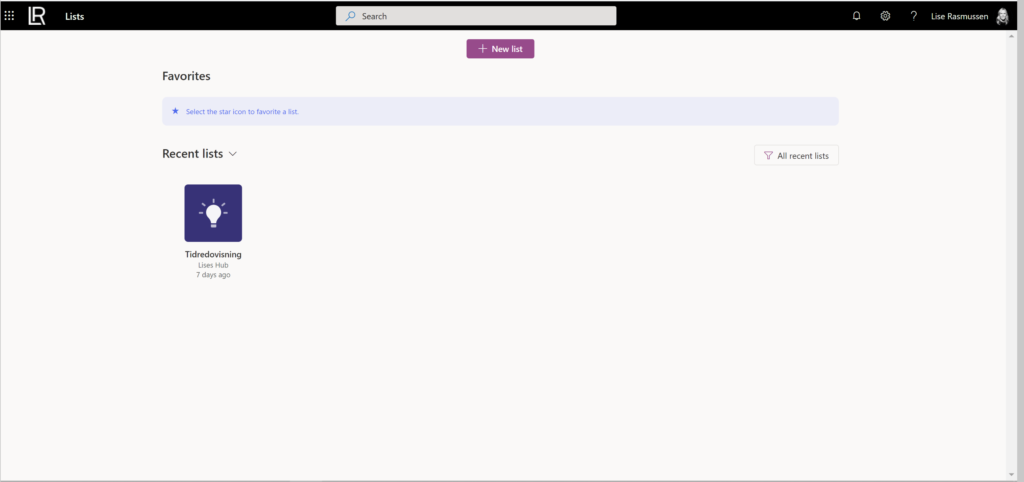Click the 7 days ago timestamp
Image resolution: width=1024 pixels, height=482 pixels.
213,275
